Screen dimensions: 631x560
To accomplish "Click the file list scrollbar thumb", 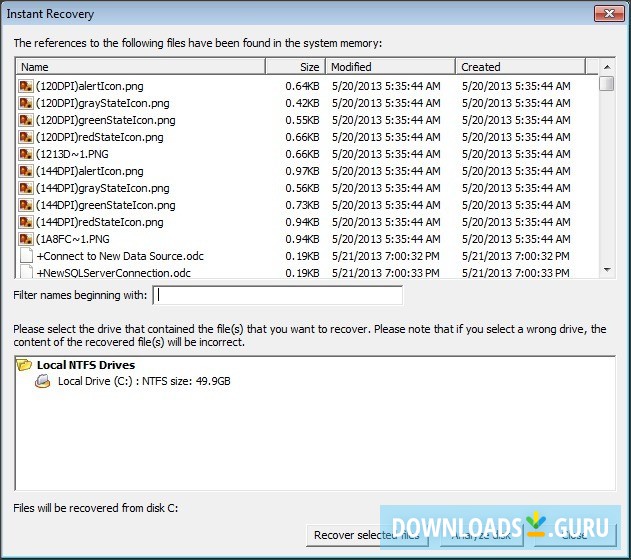I will [606, 84].
